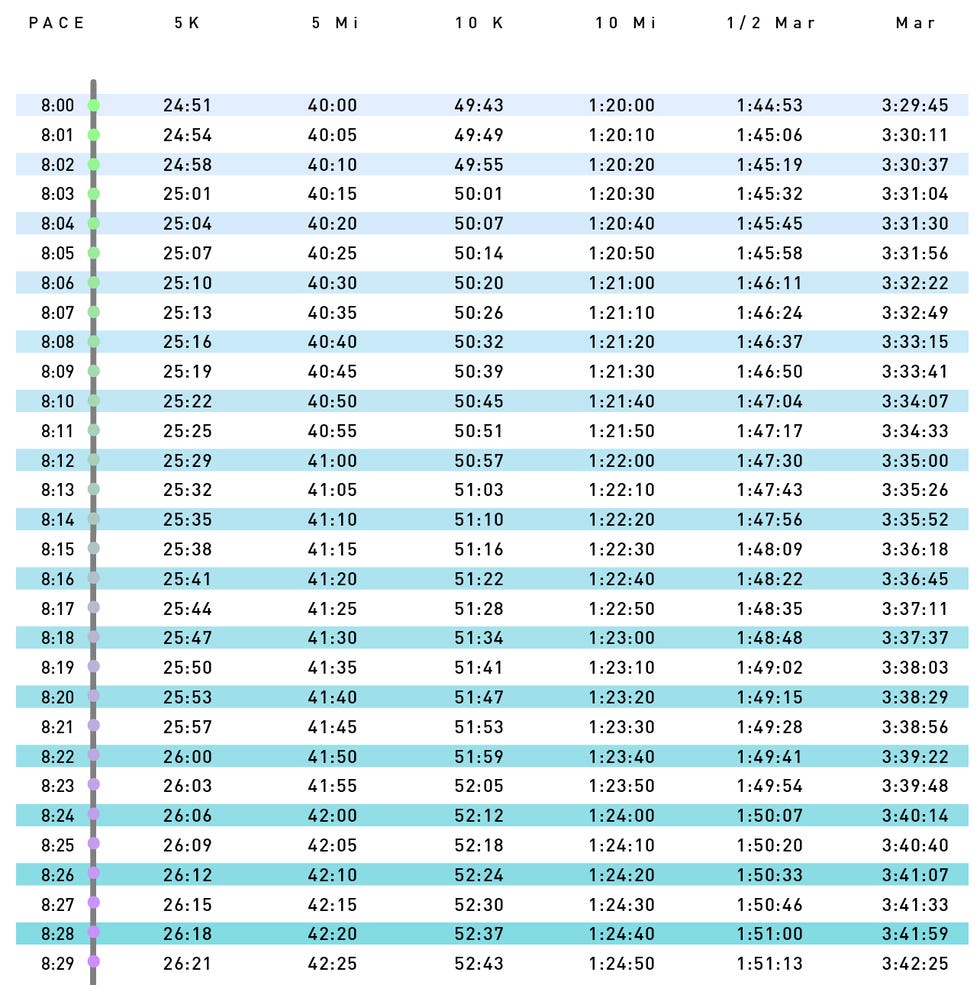Click the purple dot beside pace 8:25

coord(94,844)
